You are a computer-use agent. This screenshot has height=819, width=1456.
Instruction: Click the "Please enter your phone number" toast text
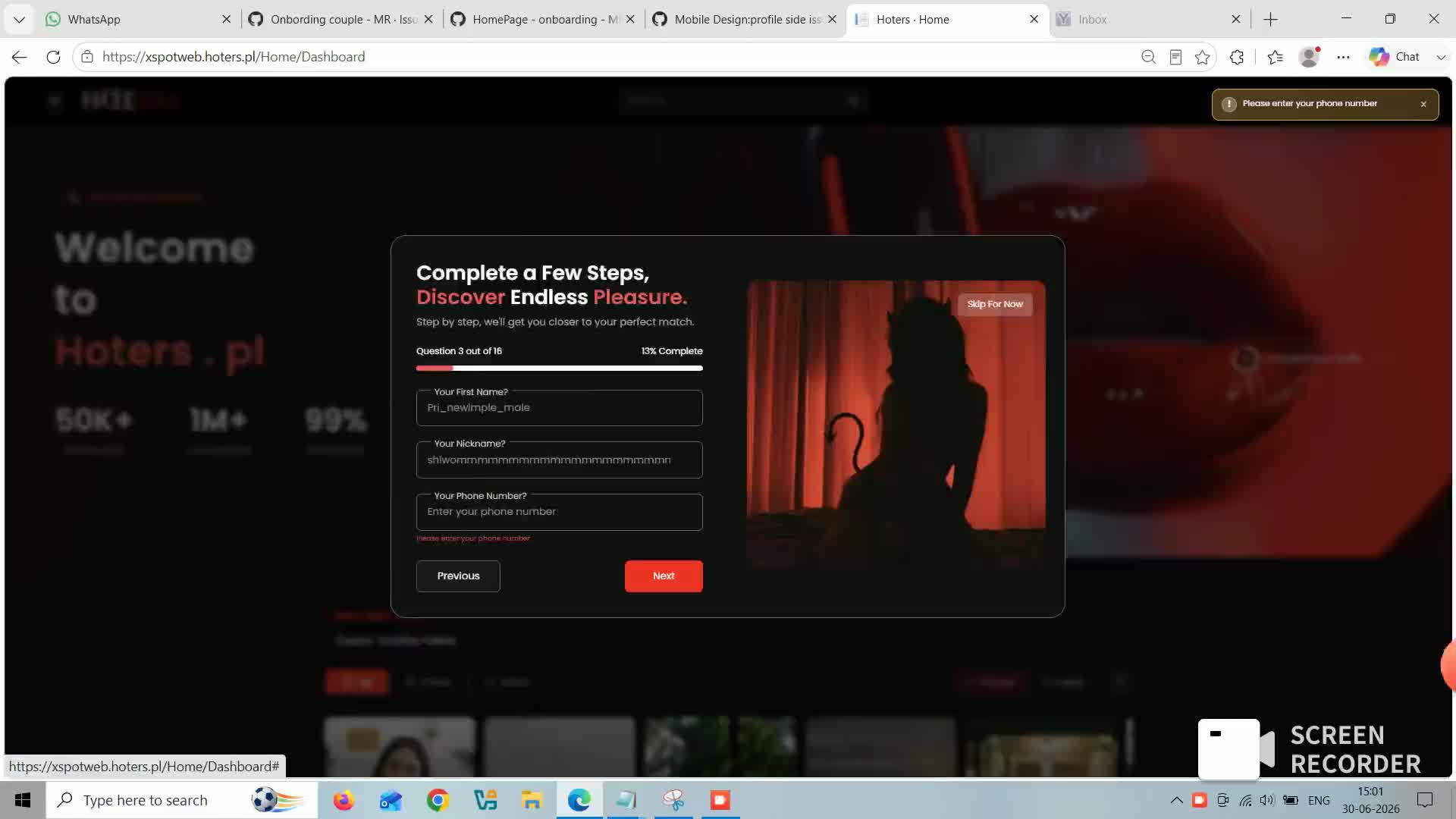click(x=1310, y=104)
